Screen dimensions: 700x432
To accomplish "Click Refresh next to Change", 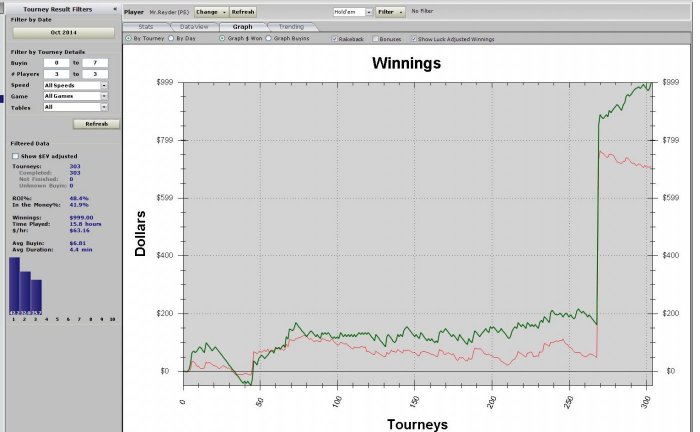I will click(243, 12).
